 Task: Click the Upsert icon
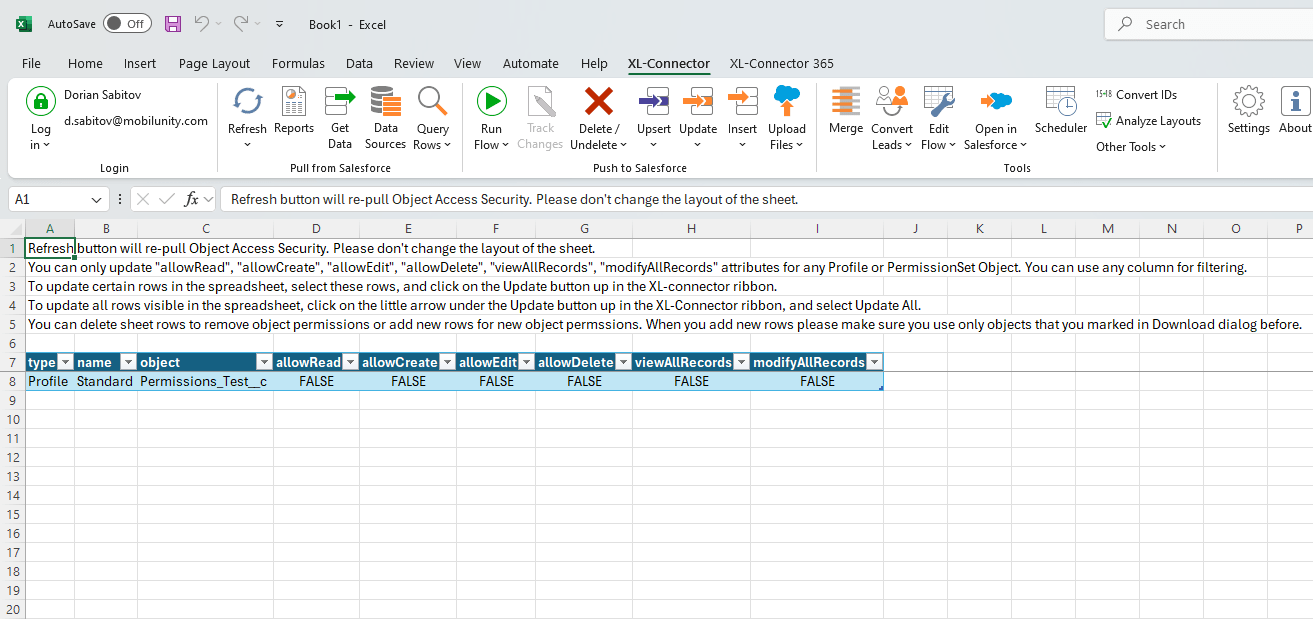click(653, 101)
